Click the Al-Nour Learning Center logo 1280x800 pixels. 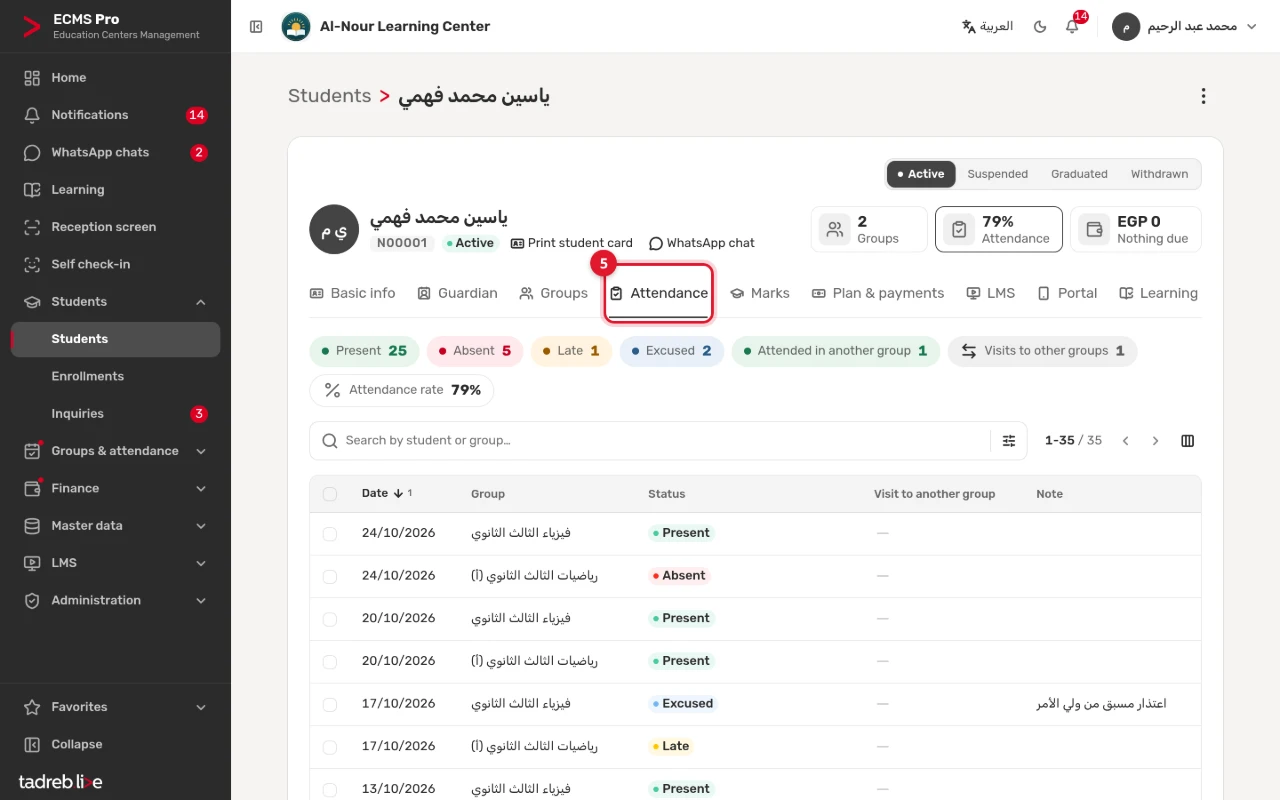click(x=296, y=27)
